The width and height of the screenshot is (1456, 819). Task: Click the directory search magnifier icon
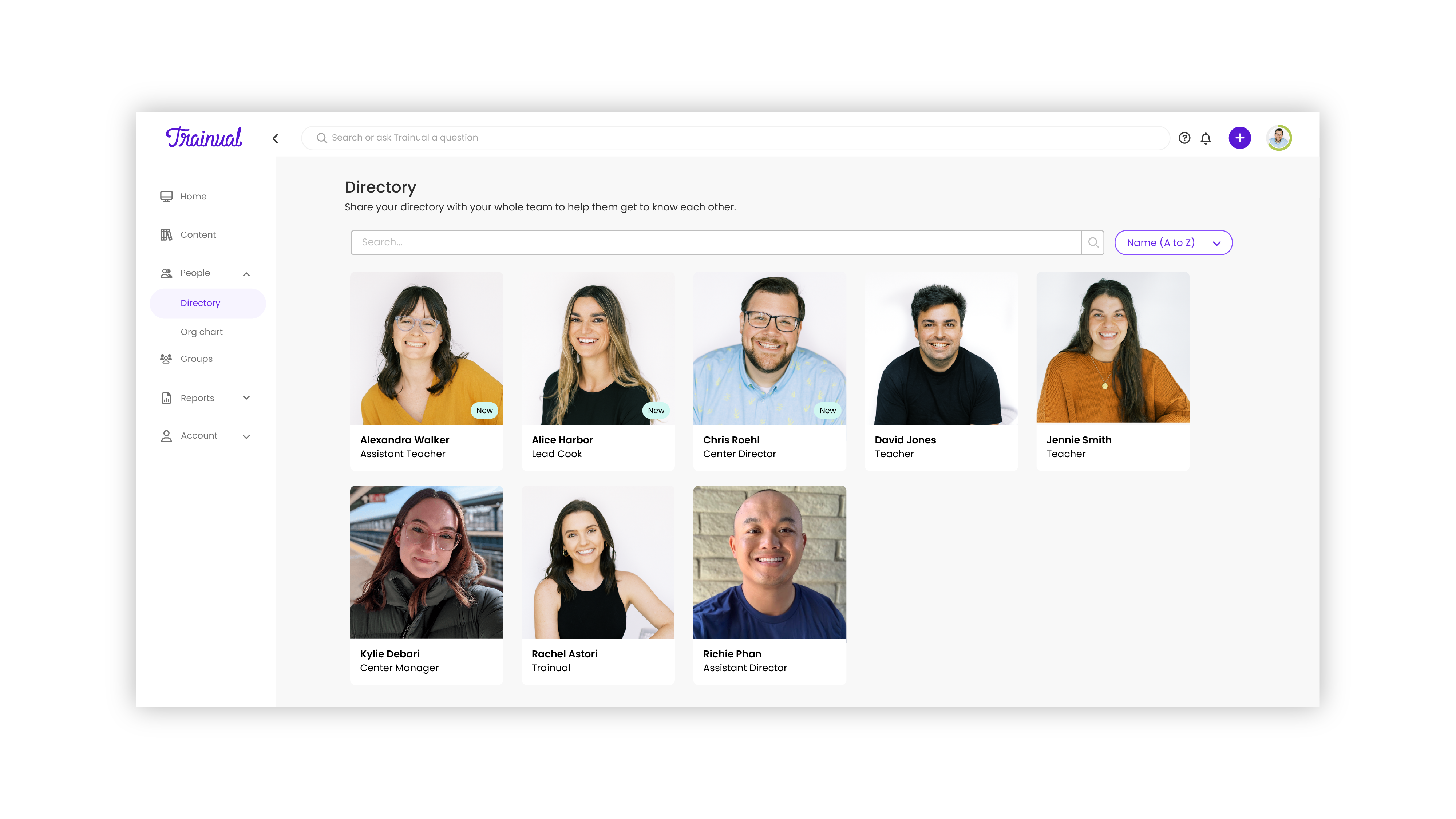coord(1093,242)
